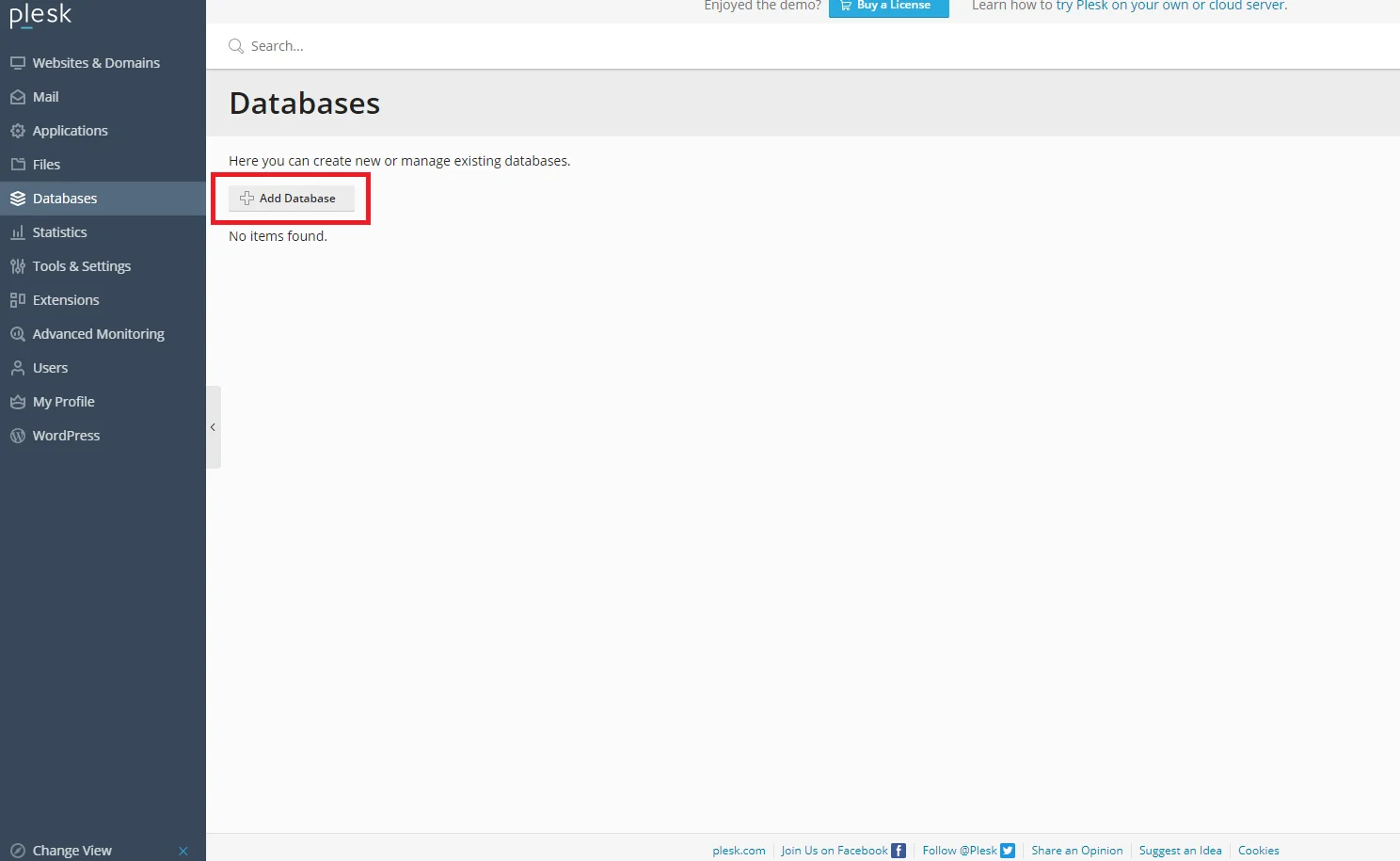
Task: Click the Tools & Settings sliders icon
Action: (x=18, y=266)
